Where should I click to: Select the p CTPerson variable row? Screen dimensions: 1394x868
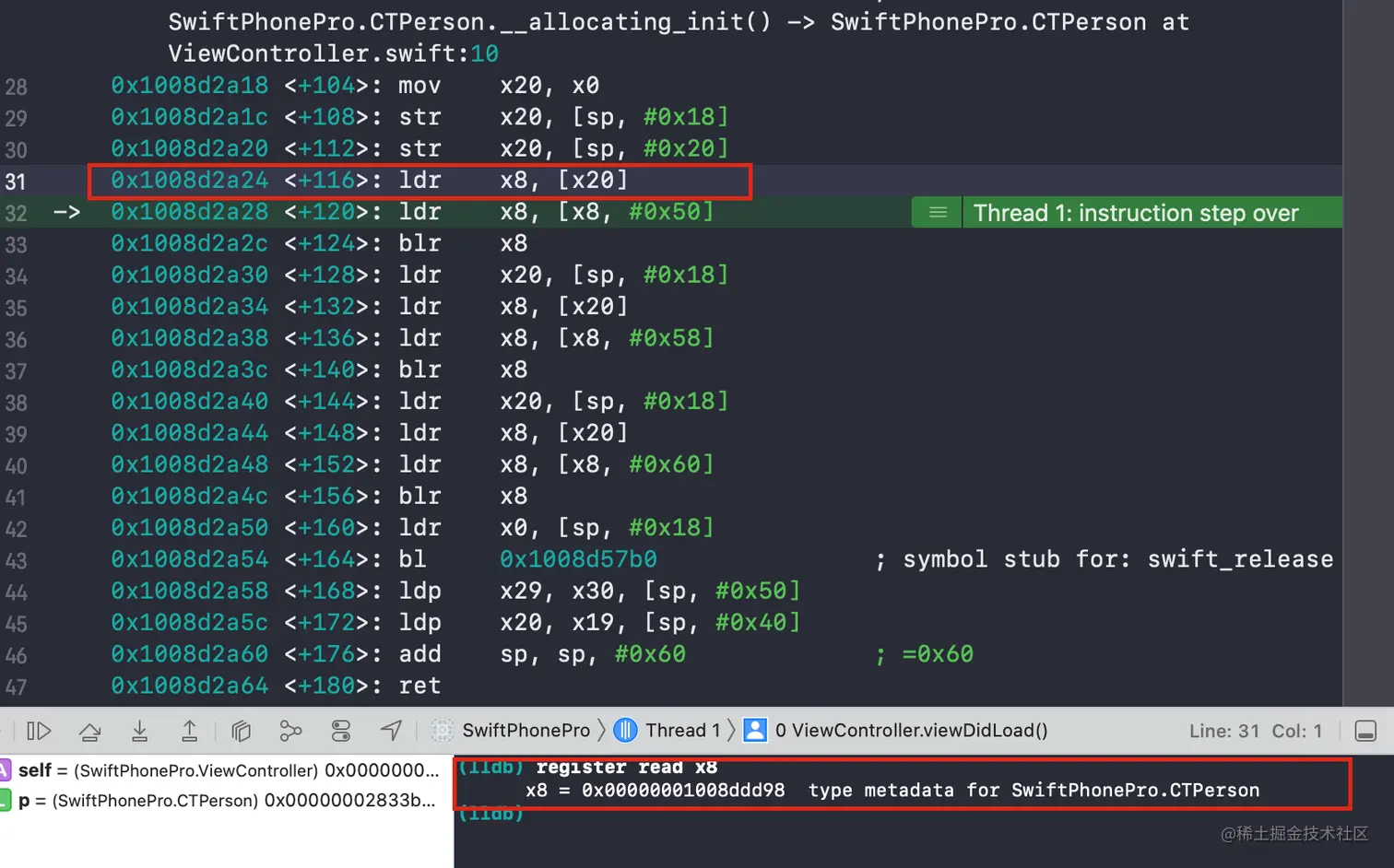[x=226, y=801]
